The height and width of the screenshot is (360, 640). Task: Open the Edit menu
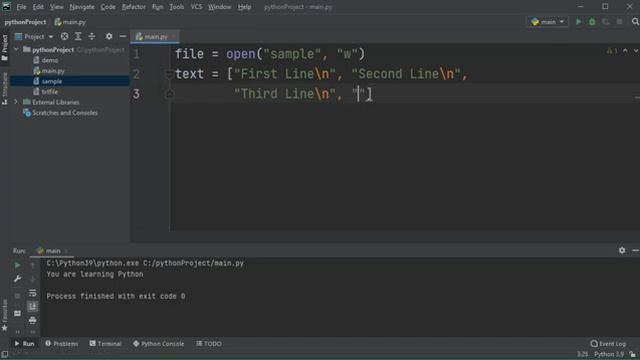click(38, 7)
